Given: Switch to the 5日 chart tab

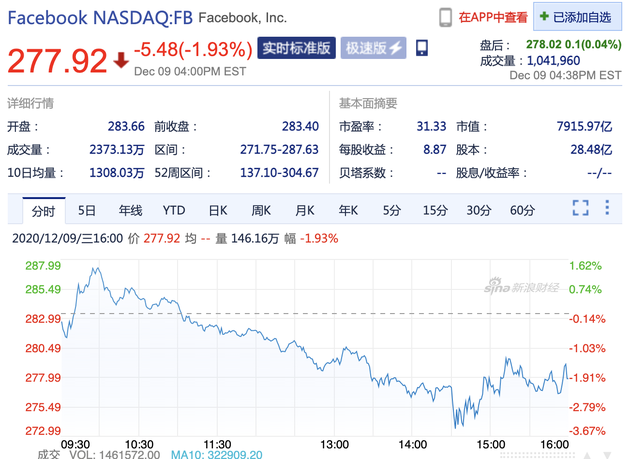Looking at the screenshot, I should tap(87, 210).
